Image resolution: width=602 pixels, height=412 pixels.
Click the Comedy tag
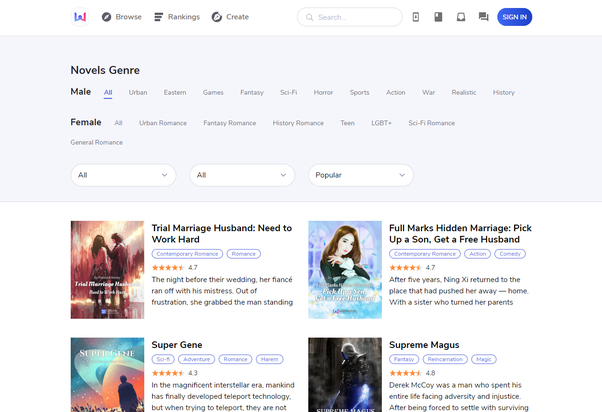tap(510, 254)
